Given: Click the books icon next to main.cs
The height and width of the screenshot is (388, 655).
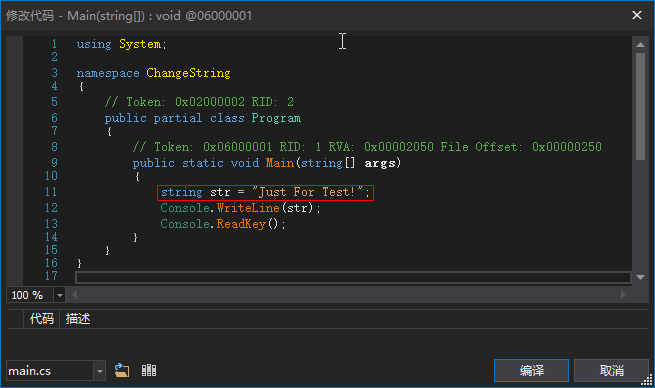Looking at the screenshot, I should (x=149, y=370).
